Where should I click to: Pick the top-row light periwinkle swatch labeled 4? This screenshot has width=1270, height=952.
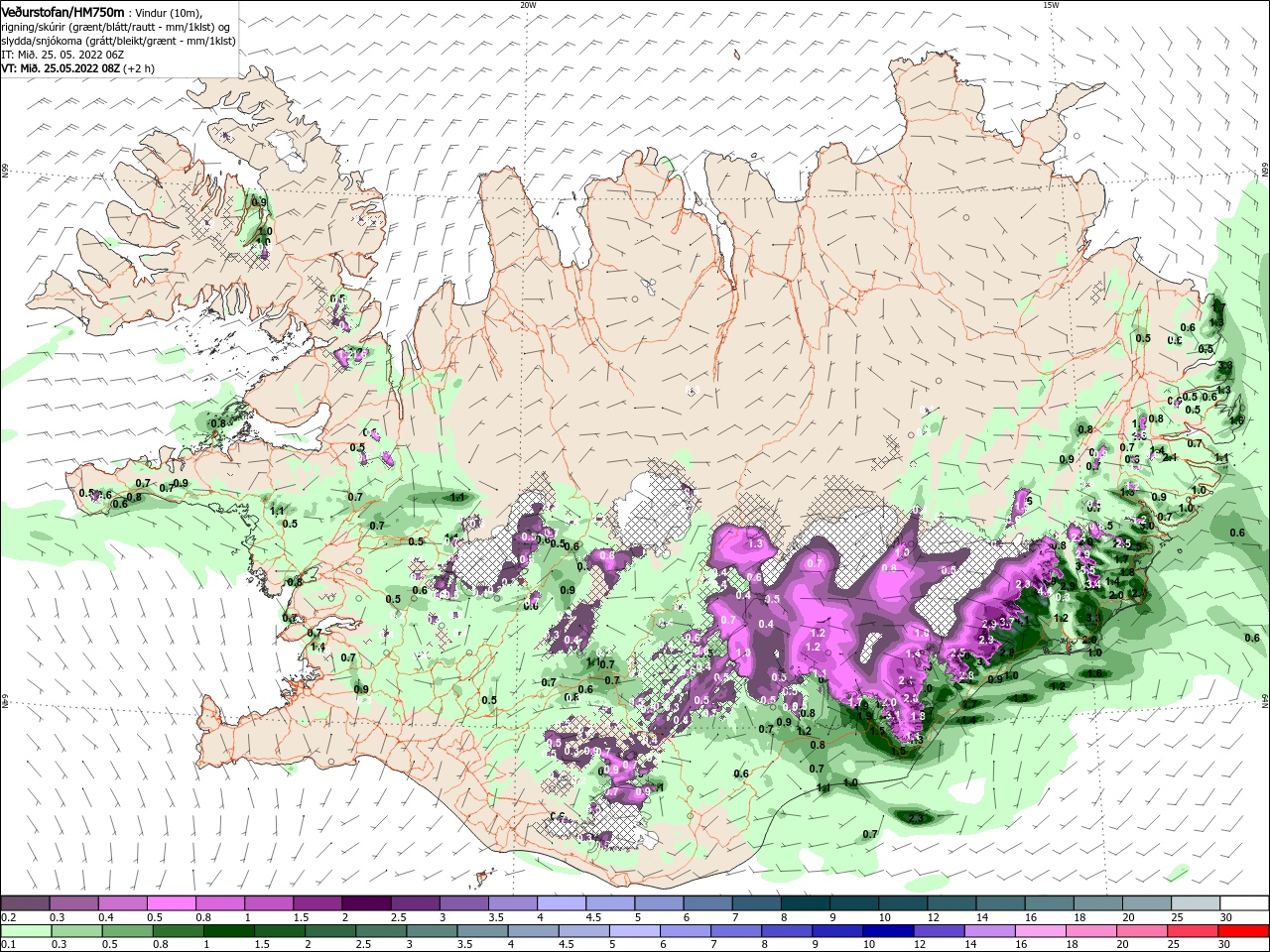tap(561, 903)
